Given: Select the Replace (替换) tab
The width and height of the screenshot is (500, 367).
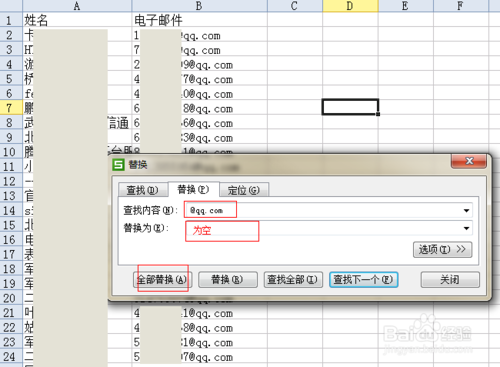Looking at the screenshot, I should [193, 190].
